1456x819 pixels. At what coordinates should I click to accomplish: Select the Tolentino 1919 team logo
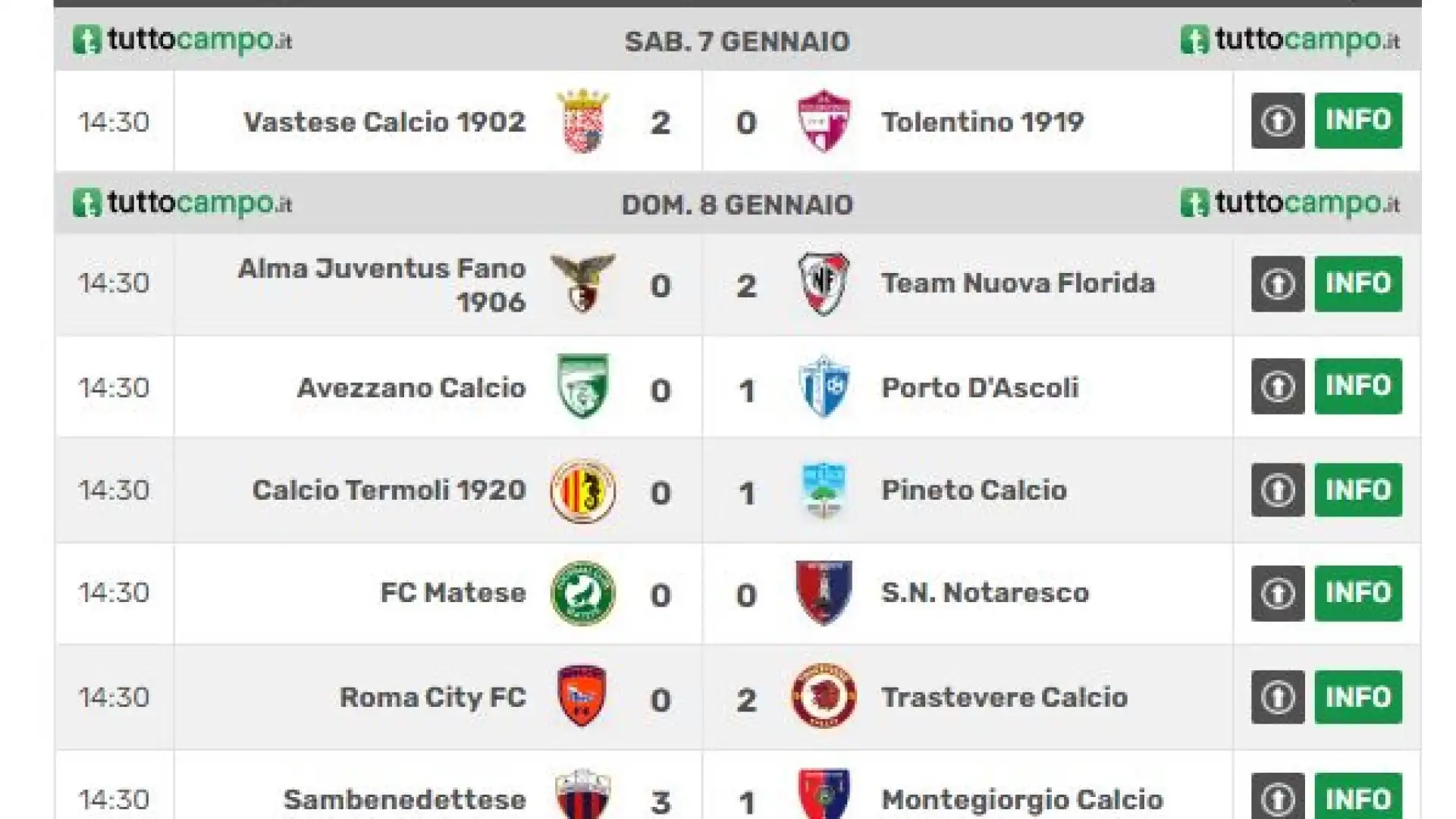point(824,121)
